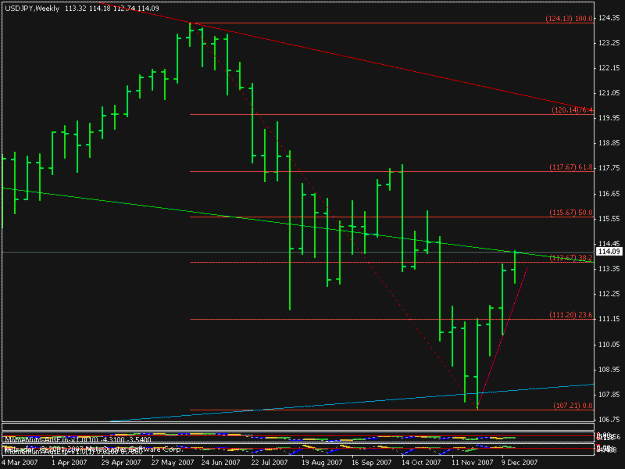Screen dimensions: 625x469
Task: Click the (124.13) 100.0 Fibonacci label
Action: (x=569, y=18)
